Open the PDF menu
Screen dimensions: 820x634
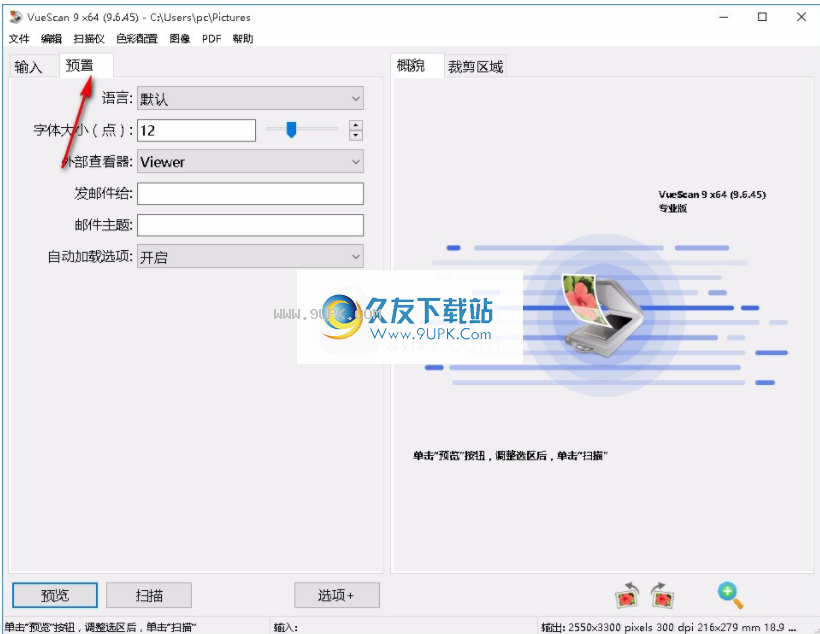(x=212, y=39)
